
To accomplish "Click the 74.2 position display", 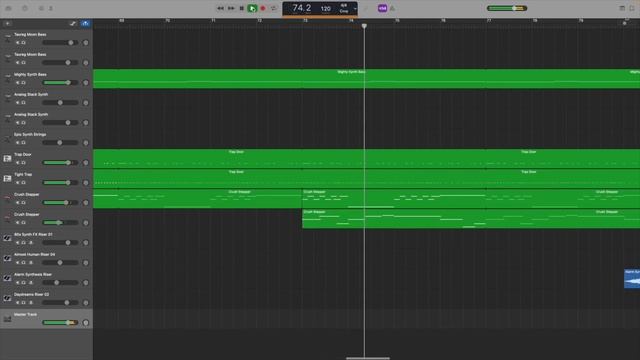I will (x=302, y=8).
